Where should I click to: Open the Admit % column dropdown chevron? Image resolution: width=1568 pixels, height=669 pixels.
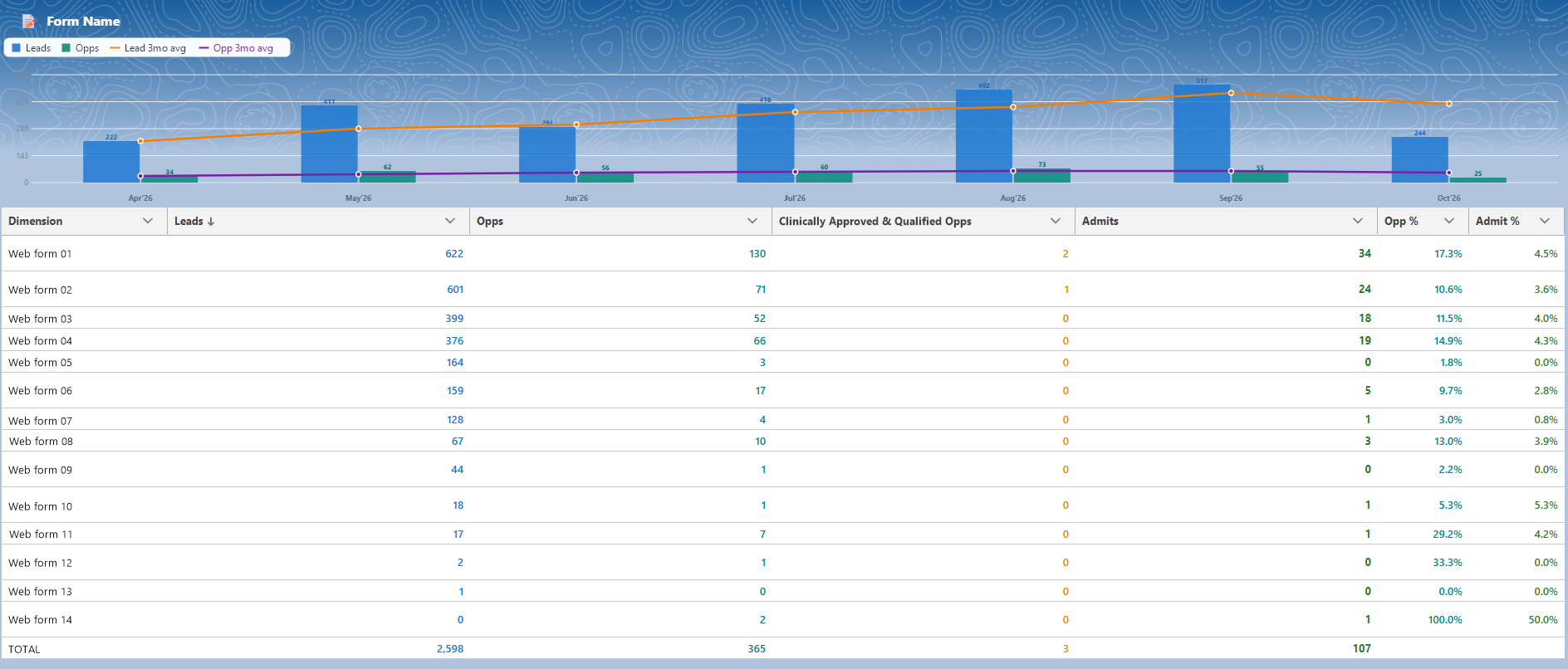coord(1545,221)
